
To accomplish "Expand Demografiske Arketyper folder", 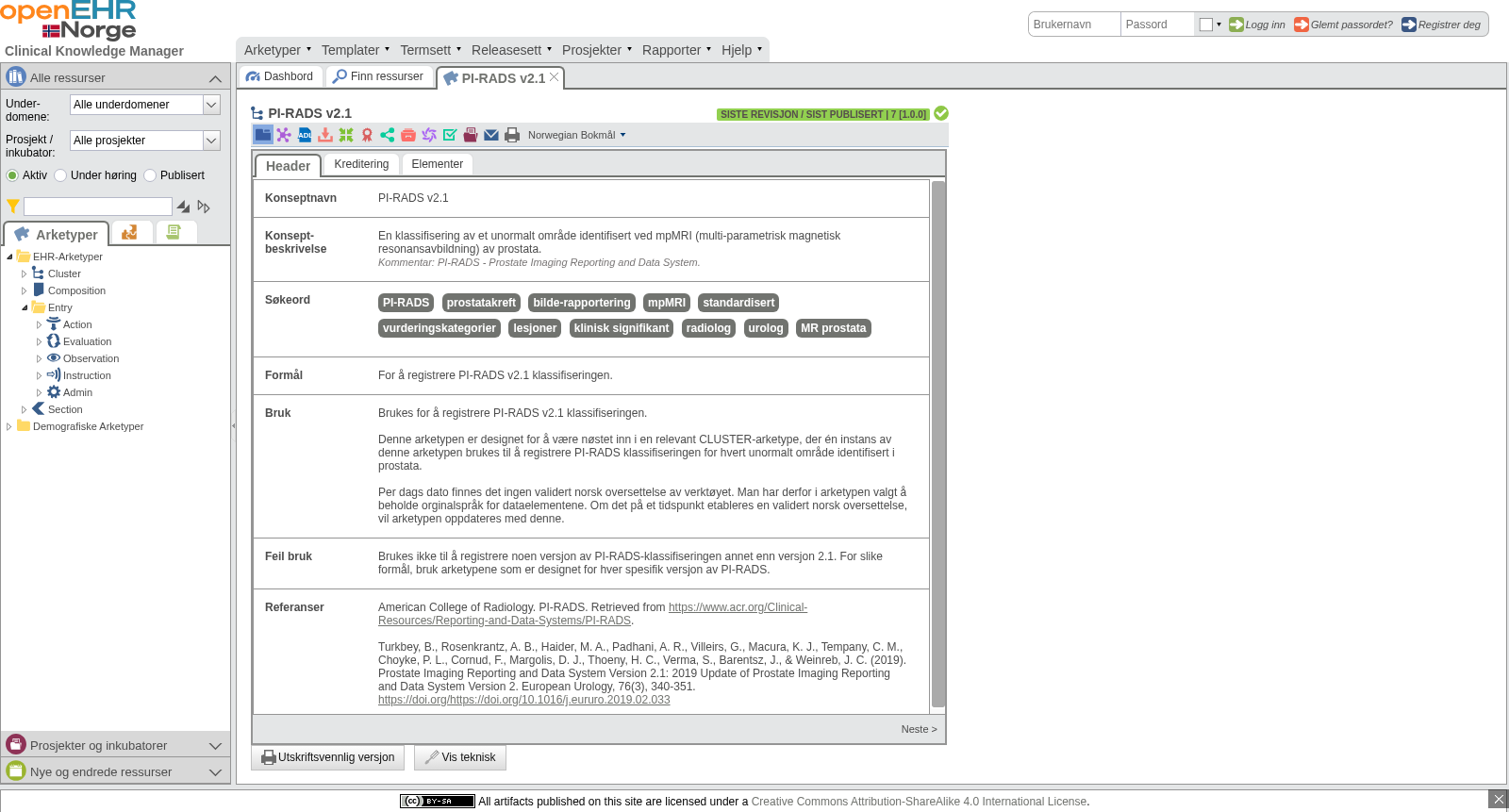I will coord(9,427).
